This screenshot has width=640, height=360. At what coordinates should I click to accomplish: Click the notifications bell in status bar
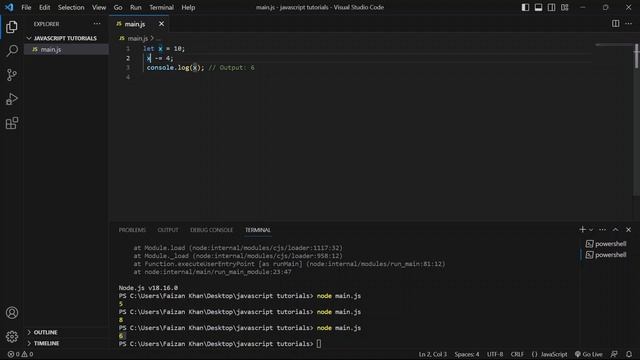629,354
